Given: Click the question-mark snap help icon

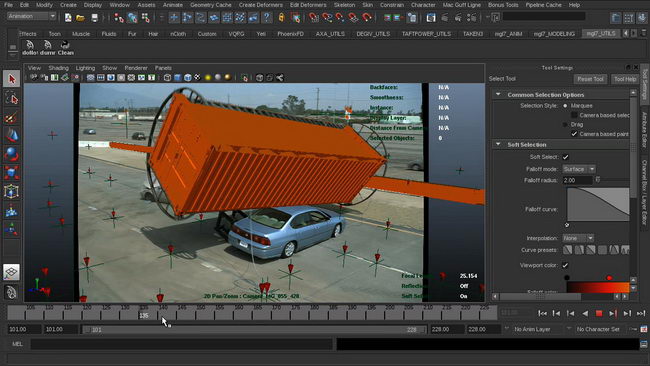Looking at the screenshot, I should coord(267,17).
